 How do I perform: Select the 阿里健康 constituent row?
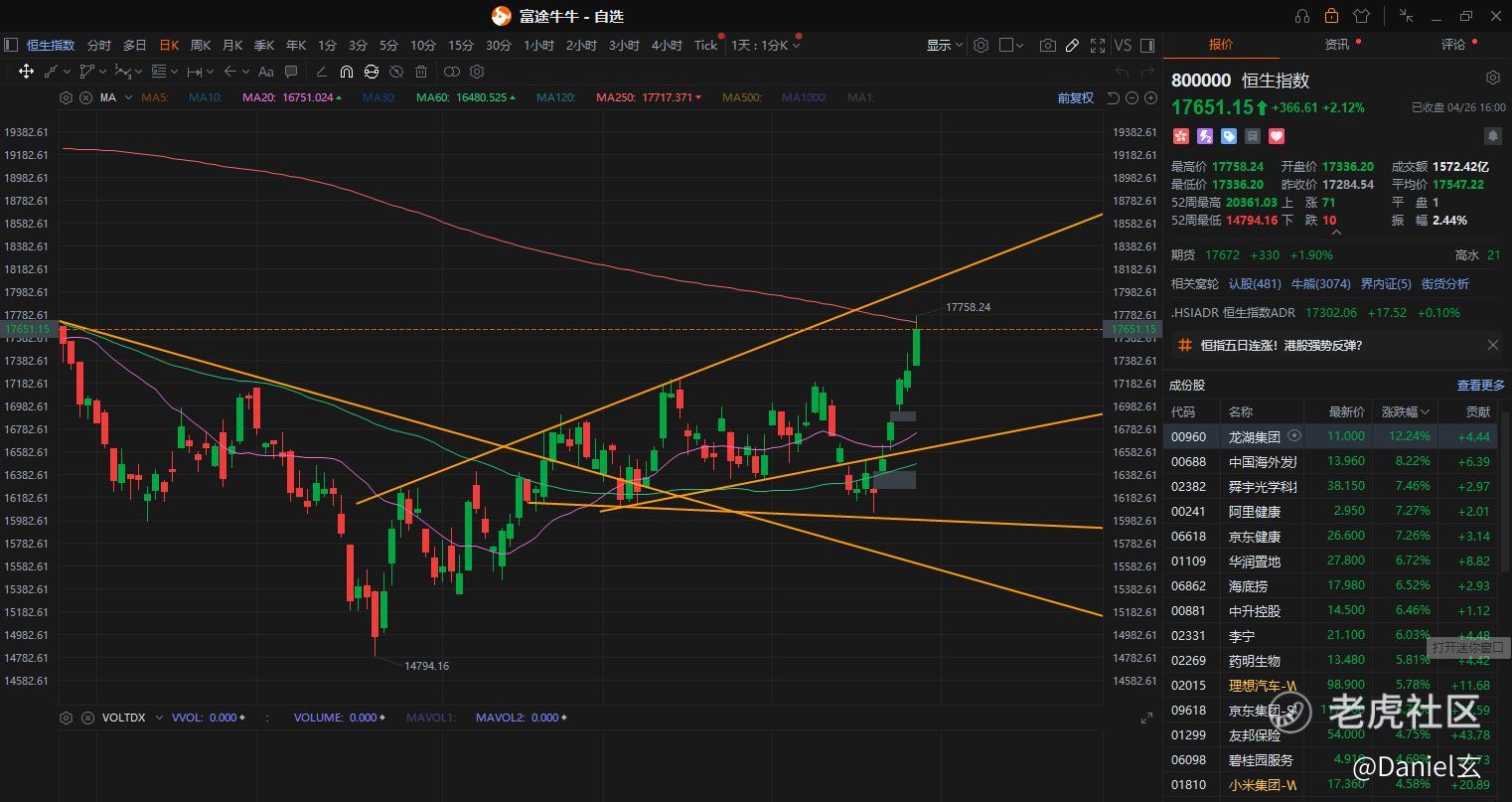click(x=1332, y=511)
